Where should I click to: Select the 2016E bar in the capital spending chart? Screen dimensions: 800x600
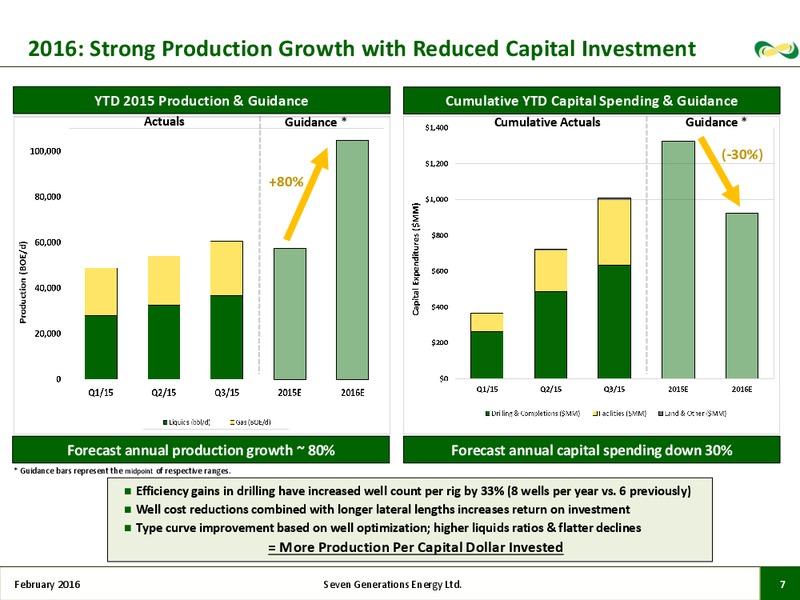tap(742, 296)
